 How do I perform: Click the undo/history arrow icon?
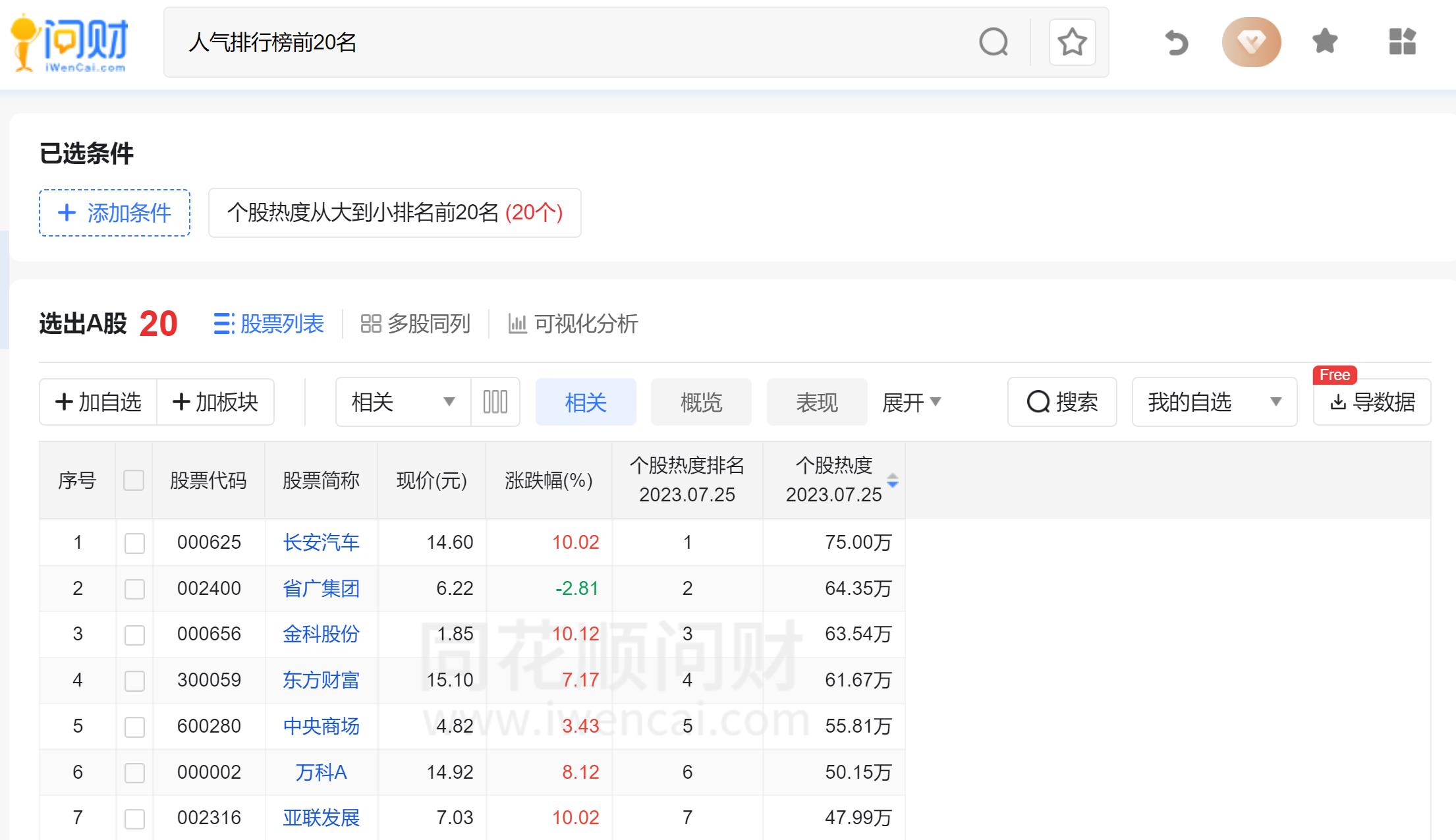[1175, 42]
